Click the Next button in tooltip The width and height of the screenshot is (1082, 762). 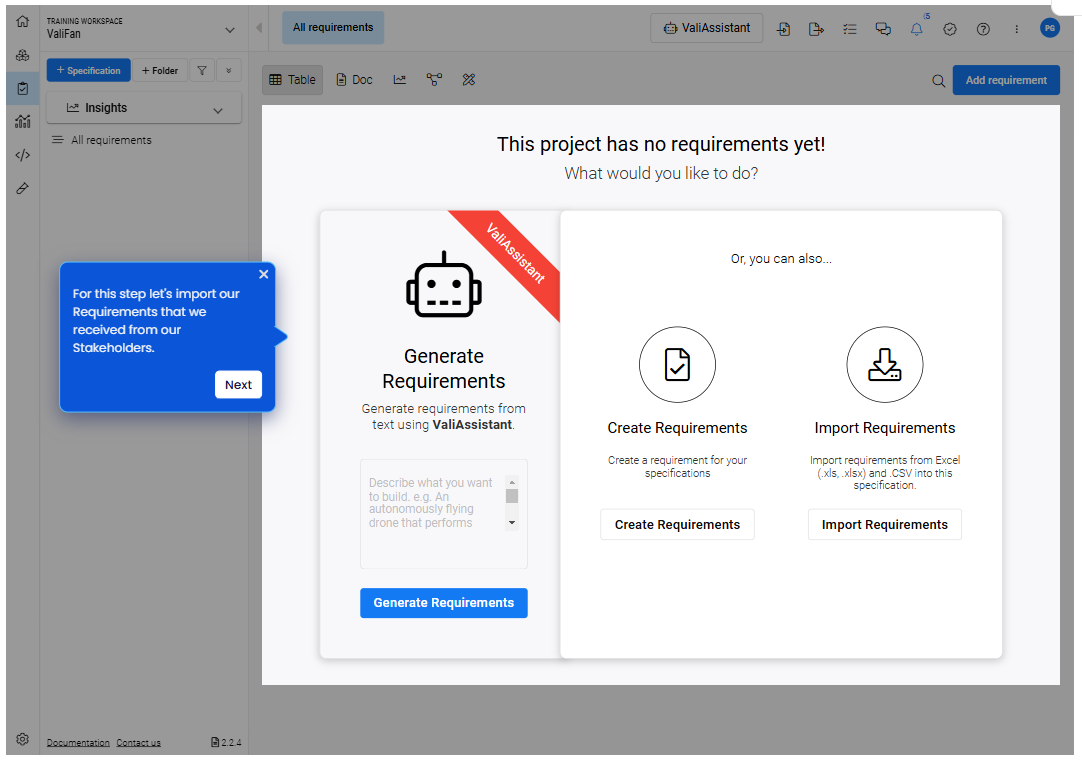click(x=238, y=384)
